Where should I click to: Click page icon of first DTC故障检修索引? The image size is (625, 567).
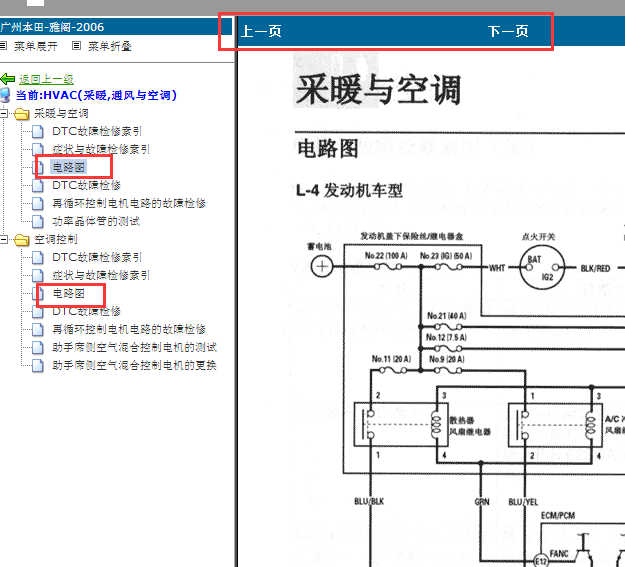(37, 132)
